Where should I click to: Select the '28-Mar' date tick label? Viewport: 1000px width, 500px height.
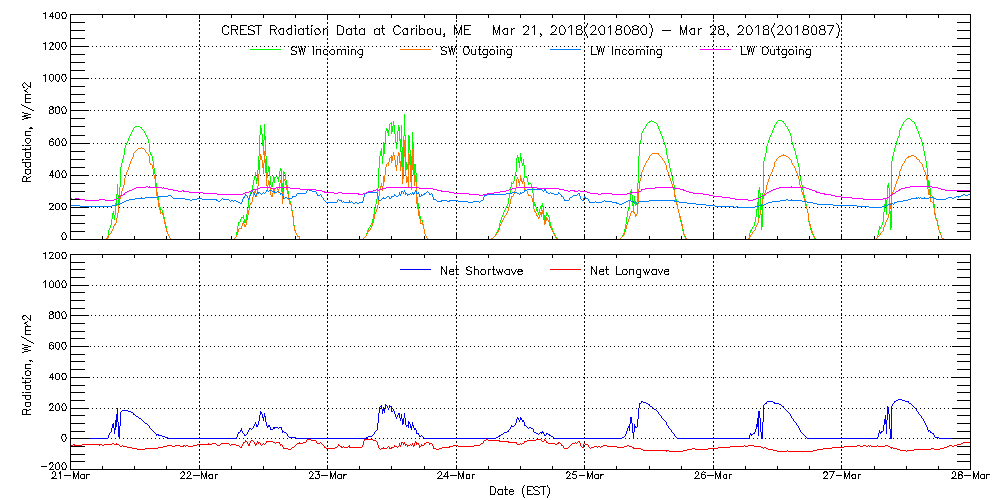point(968,476)
